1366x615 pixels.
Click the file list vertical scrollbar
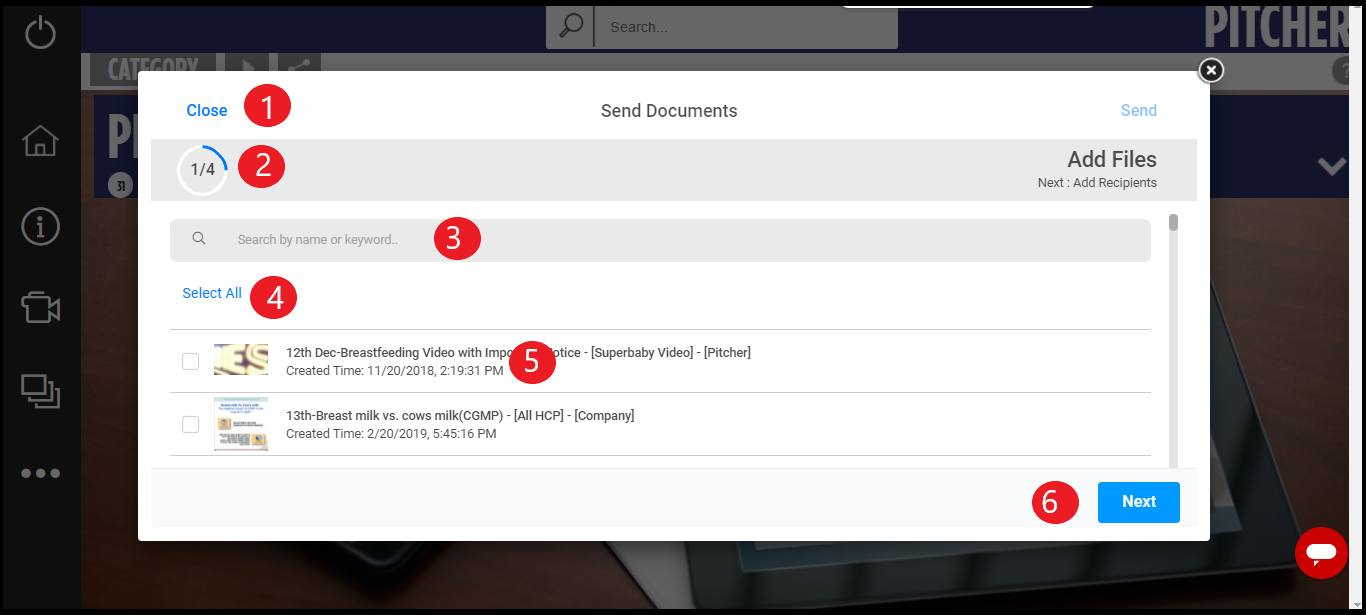(x=1173, y=340)
